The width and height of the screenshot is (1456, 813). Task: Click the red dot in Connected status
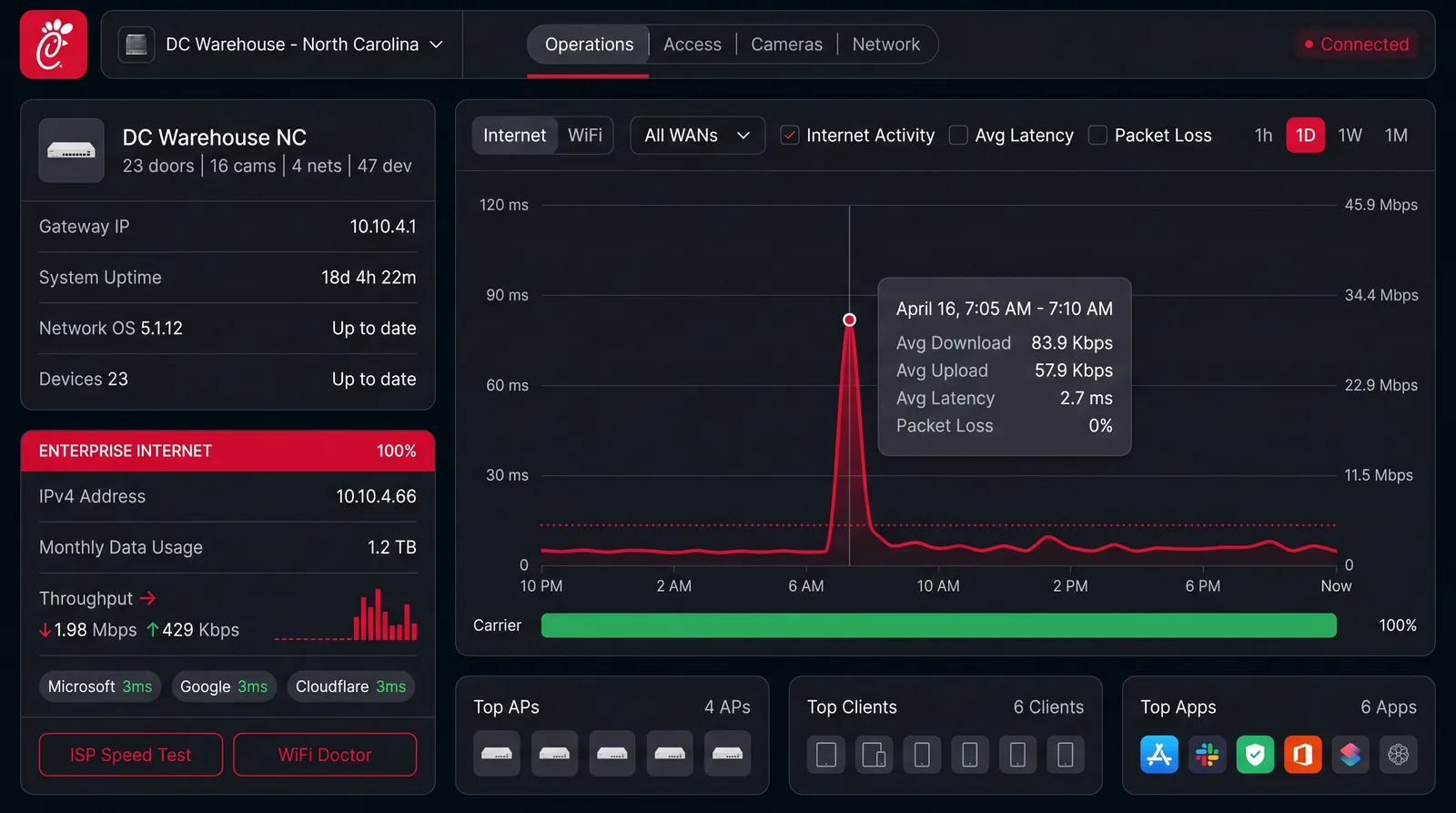pos(1309,45)
